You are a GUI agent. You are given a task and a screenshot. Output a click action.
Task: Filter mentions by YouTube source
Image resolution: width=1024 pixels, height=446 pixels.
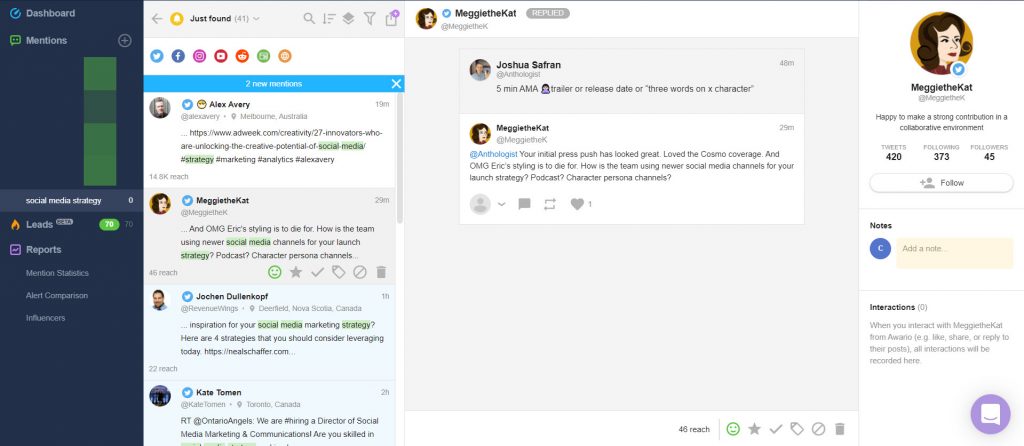click(x=221, y=56)
